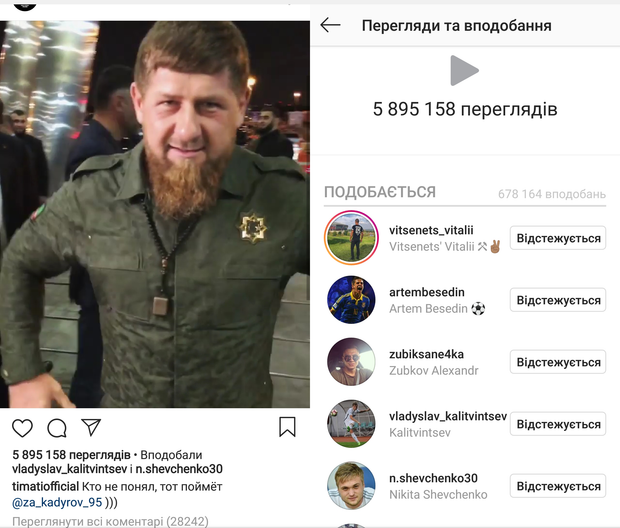View all comments (28242) link
Image resolution: width=620 pixels, height=528 pixels.
point(110,521)
